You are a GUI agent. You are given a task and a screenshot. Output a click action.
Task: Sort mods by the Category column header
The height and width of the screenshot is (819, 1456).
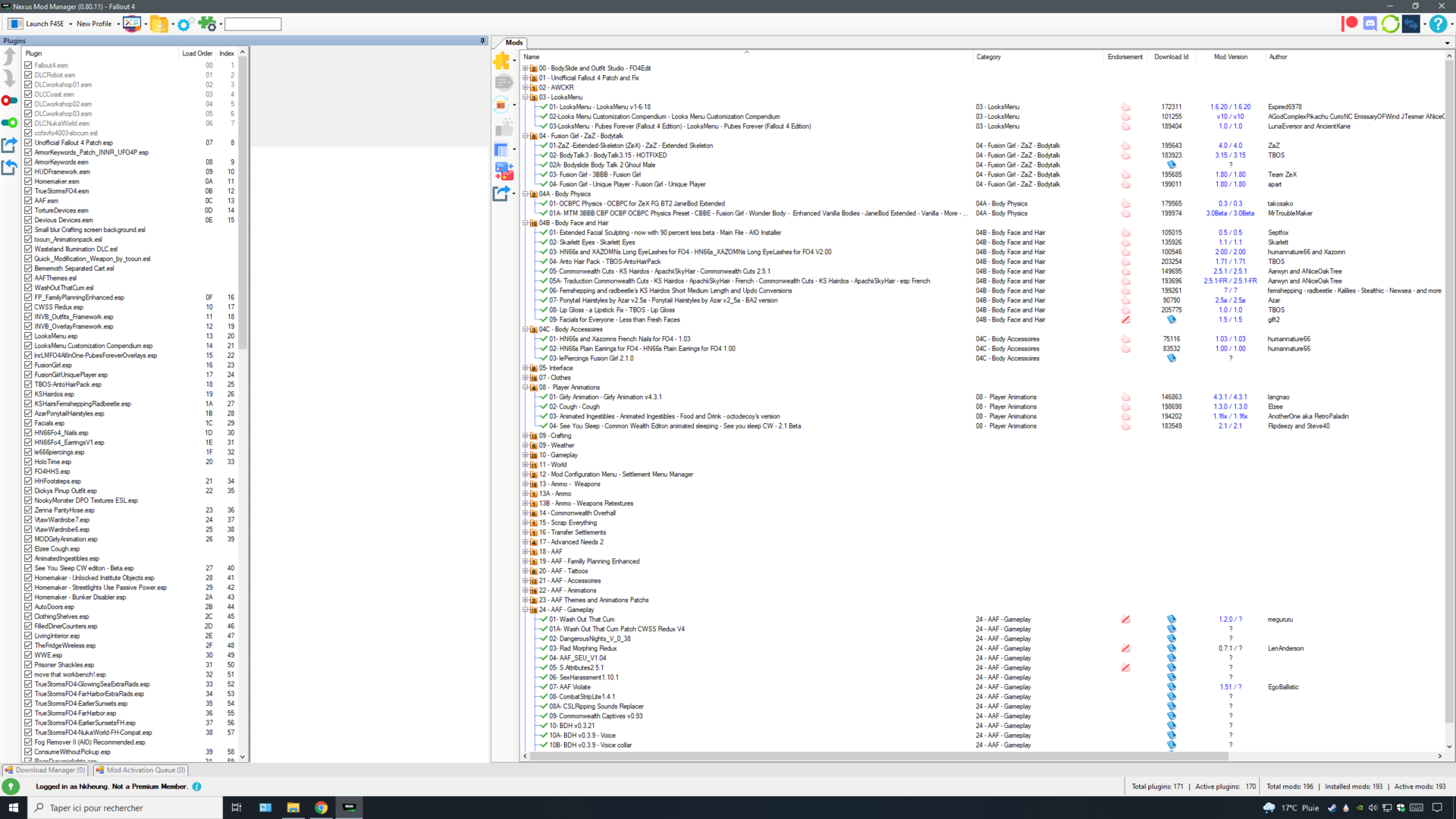[988, 57]
